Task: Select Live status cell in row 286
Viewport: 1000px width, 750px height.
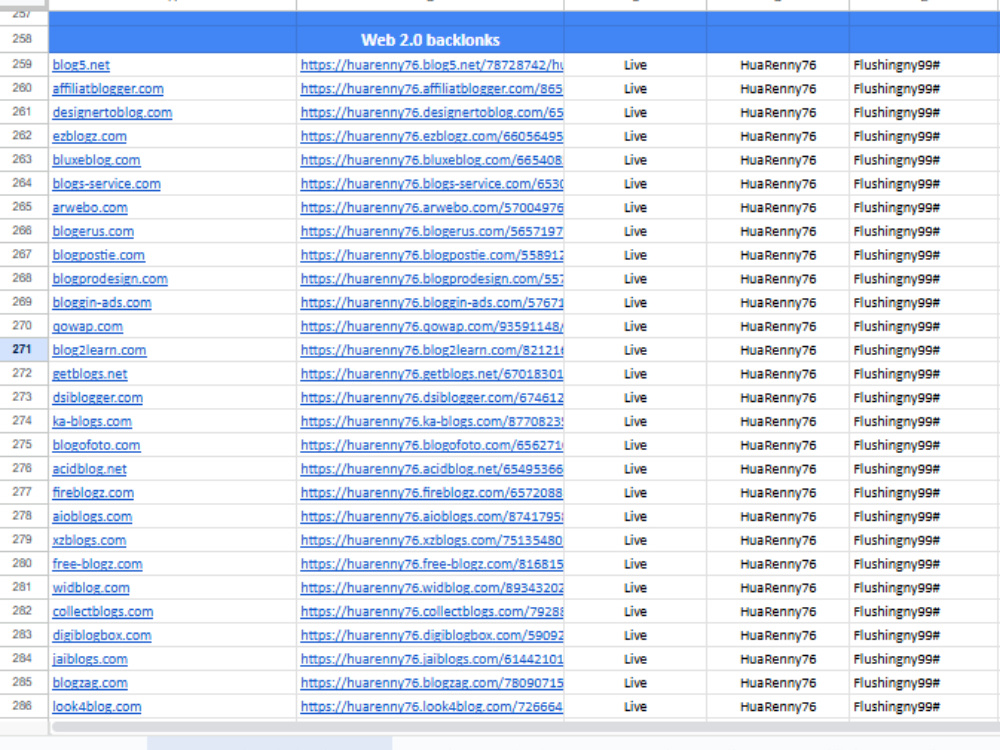Action: click(635, 706)
